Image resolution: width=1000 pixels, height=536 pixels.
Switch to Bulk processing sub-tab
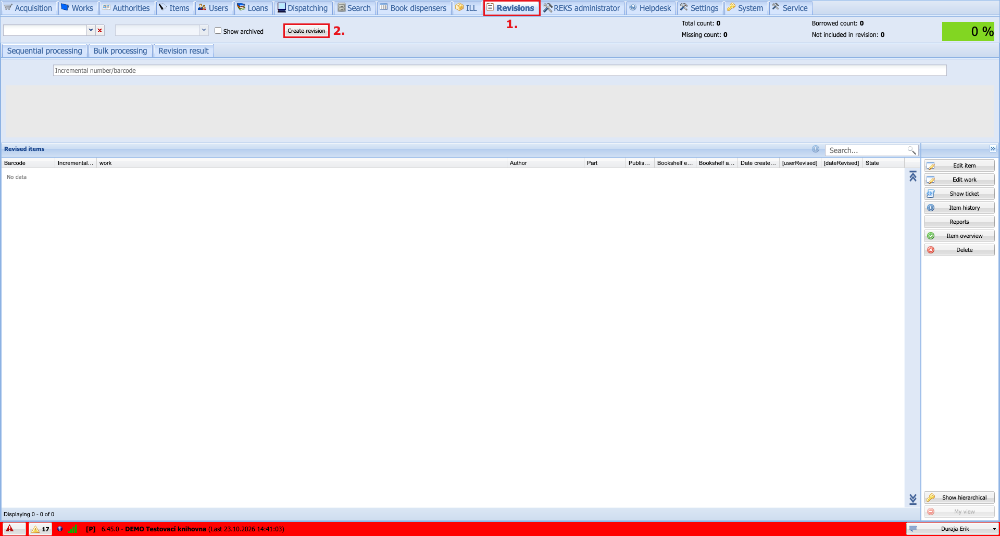[x=120, y=51]
